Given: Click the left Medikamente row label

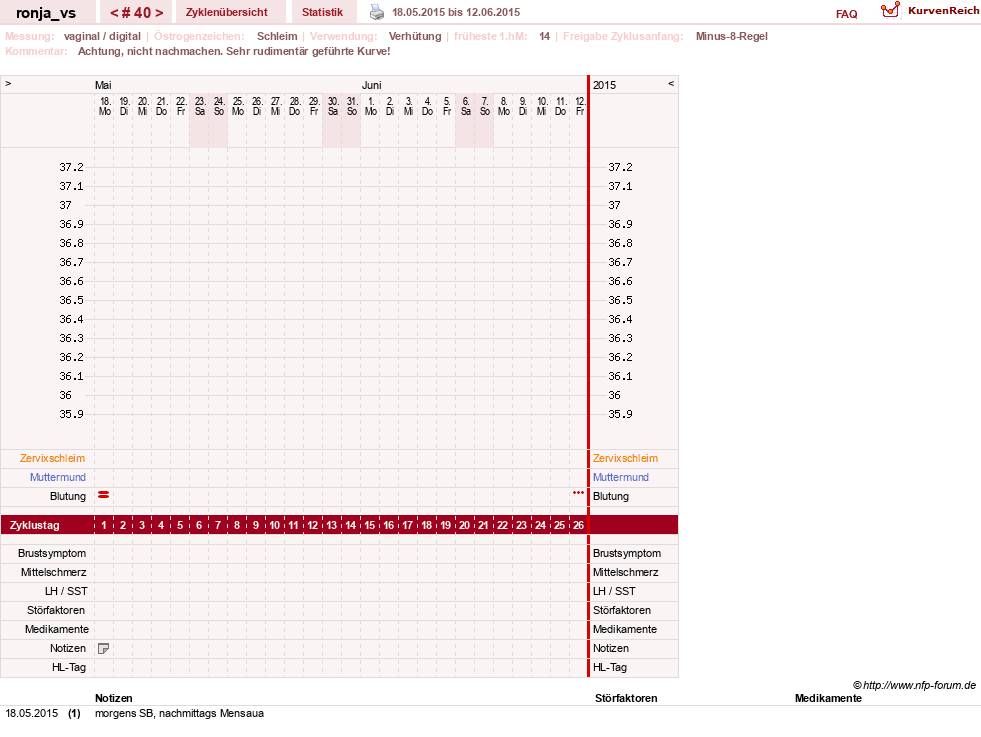Looking at the screenshot, I should (57, 629).
